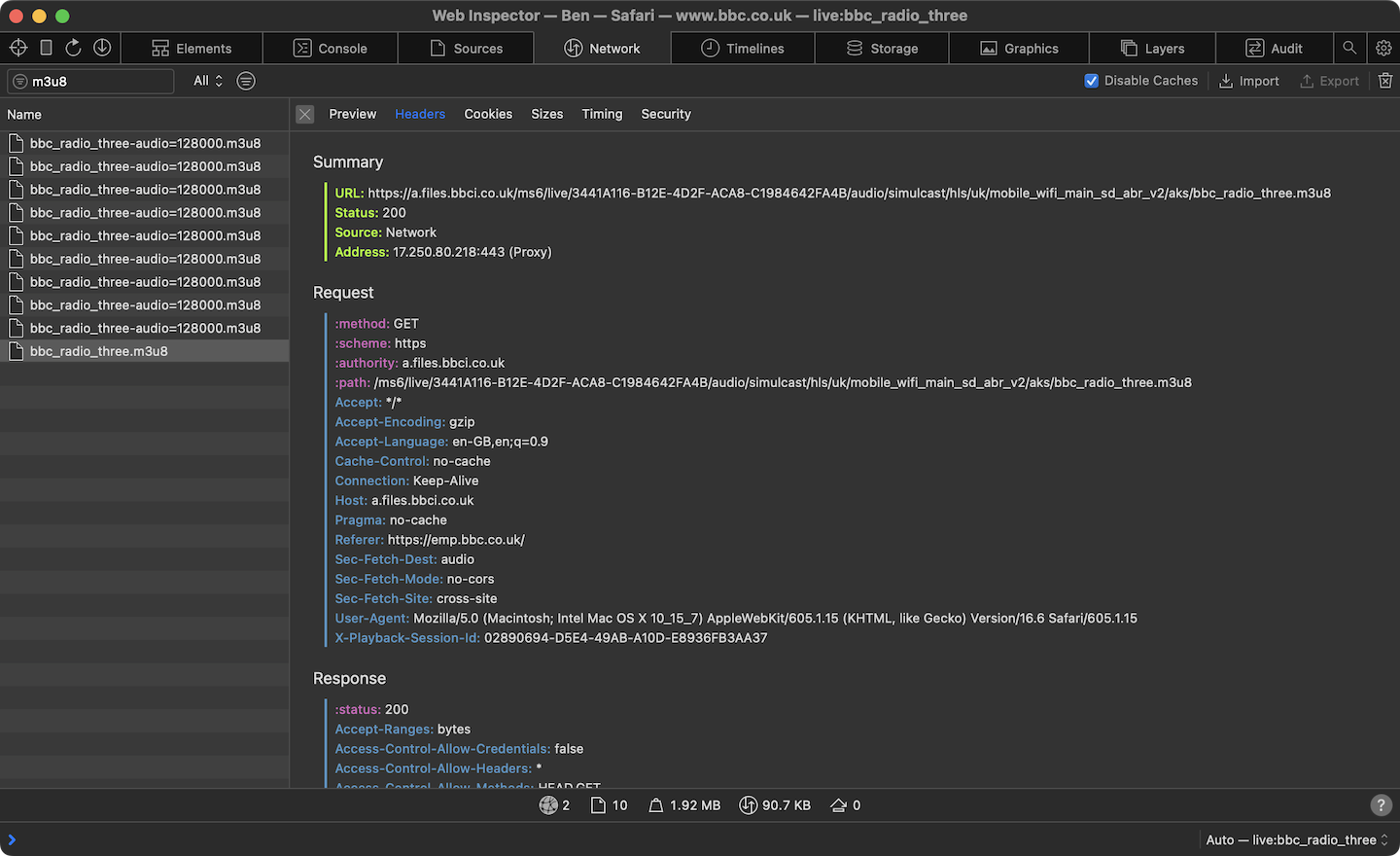Open the Sources tab
The image size is (1400, 856).
[x=466, y=49]
